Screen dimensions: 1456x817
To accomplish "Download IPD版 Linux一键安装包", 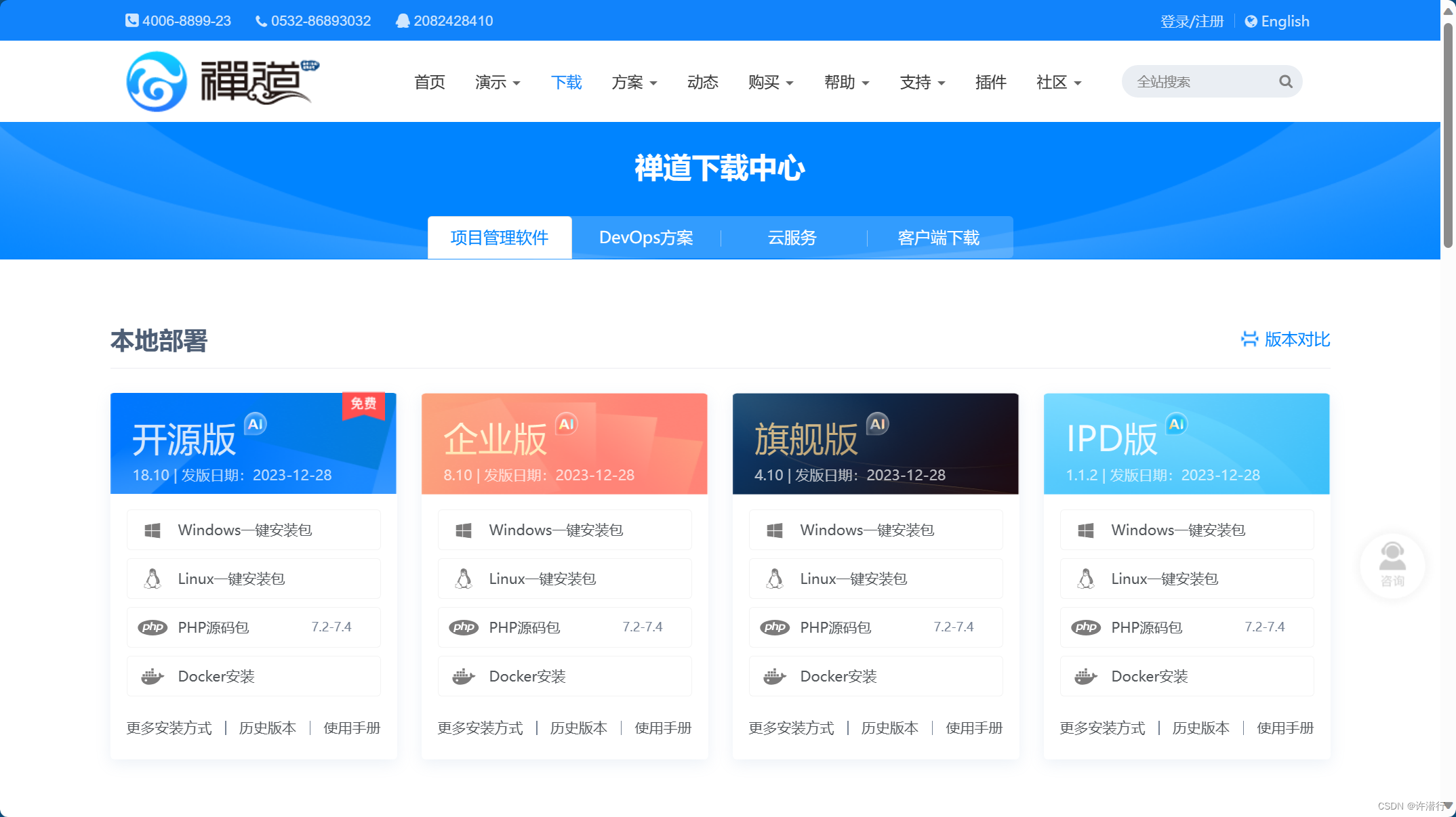I will [x=1187, y=579].
